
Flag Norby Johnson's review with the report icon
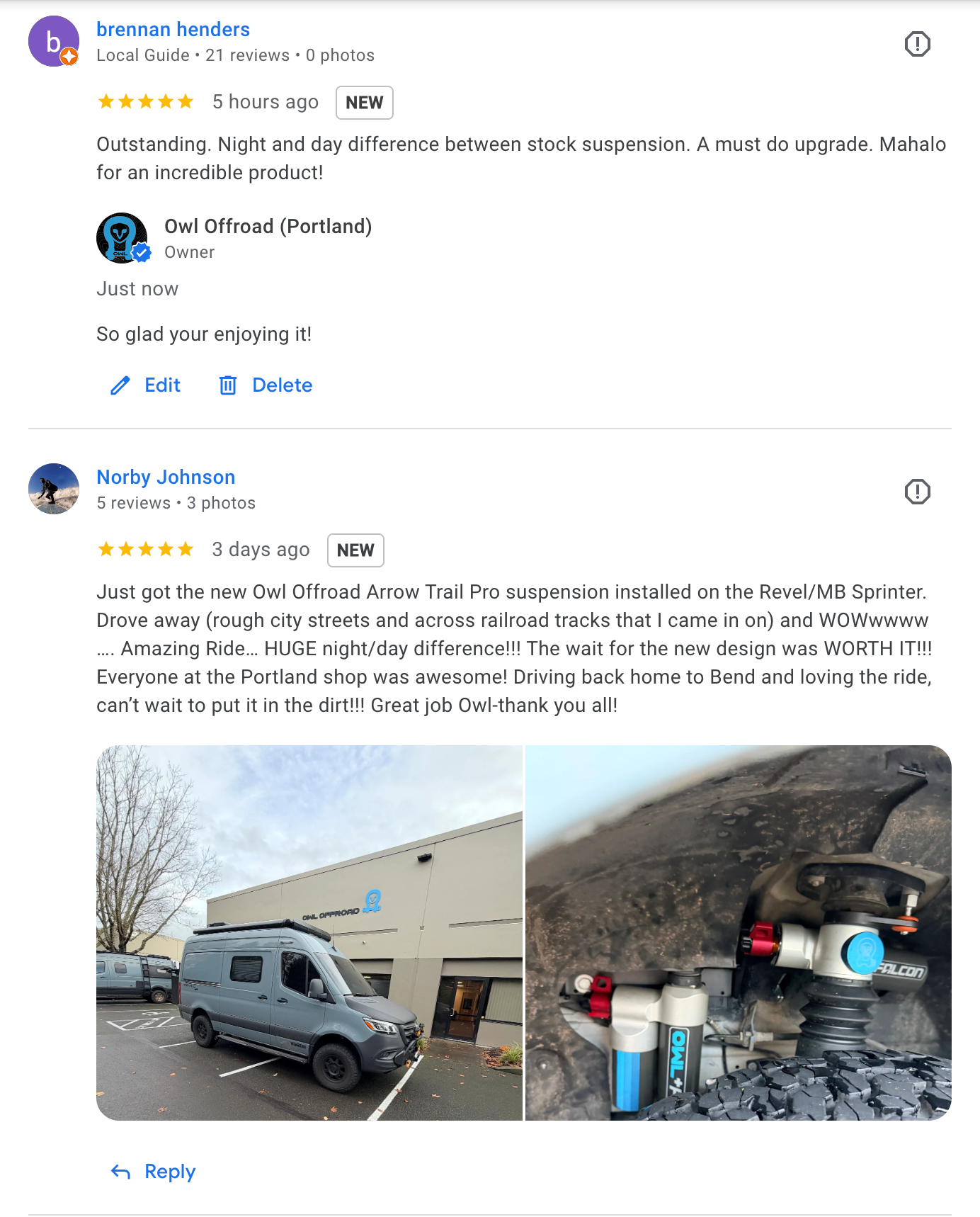[x=917, y=492]
